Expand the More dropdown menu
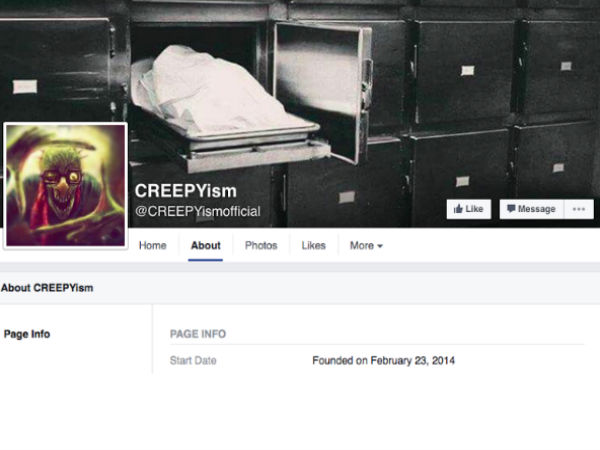Viewport: 600px width, 450px height. click(366, 245)
